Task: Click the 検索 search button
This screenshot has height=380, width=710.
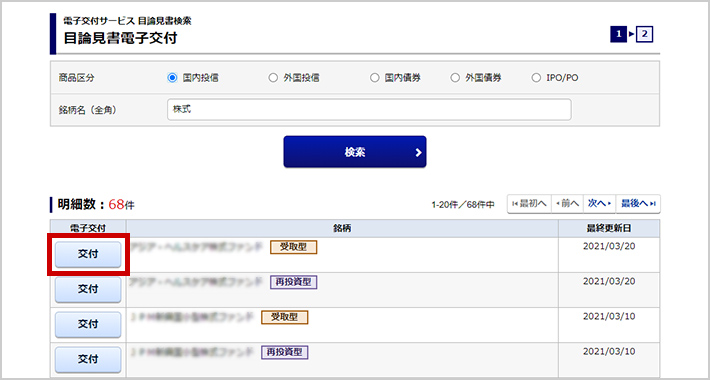Action: tap(355, 152)
